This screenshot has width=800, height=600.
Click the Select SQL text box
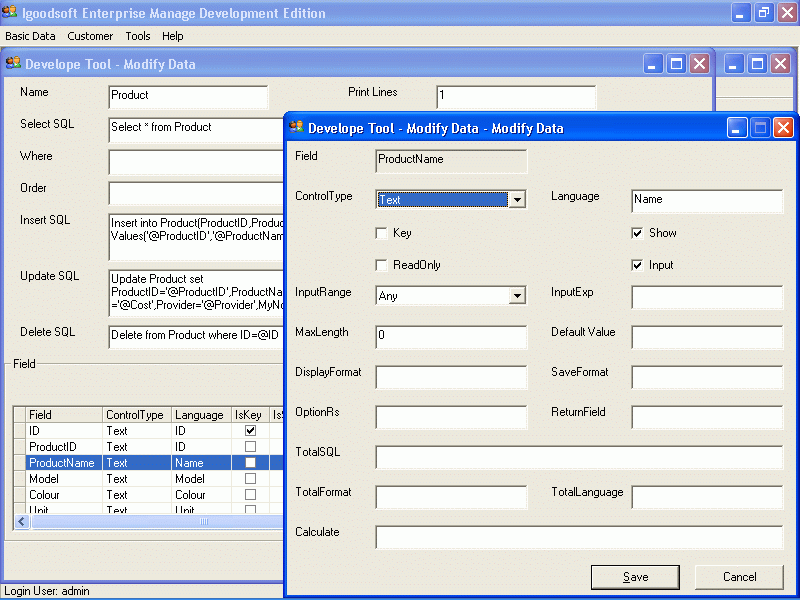click(196, 130)
